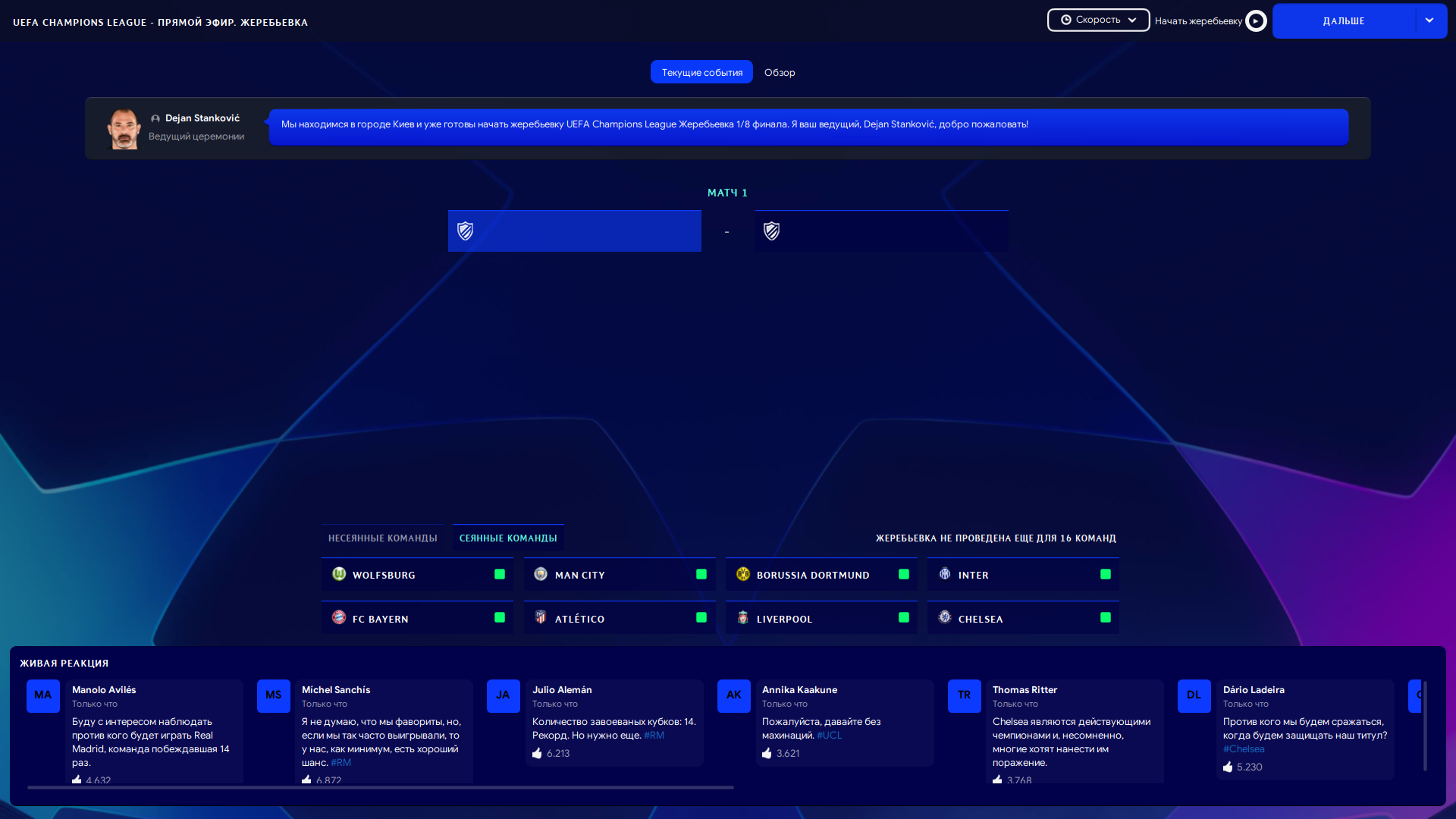This screenshot has height=819, width=1456.
Task: Select the WOLFSBURG team name
Action: click(x=384, y=576)
